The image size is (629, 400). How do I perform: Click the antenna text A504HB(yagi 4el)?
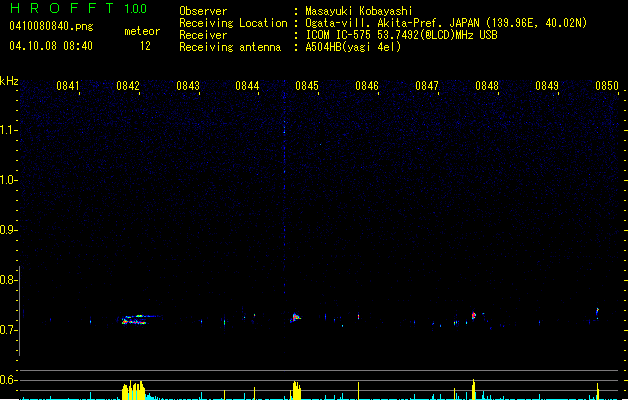[x=353, y=47]
